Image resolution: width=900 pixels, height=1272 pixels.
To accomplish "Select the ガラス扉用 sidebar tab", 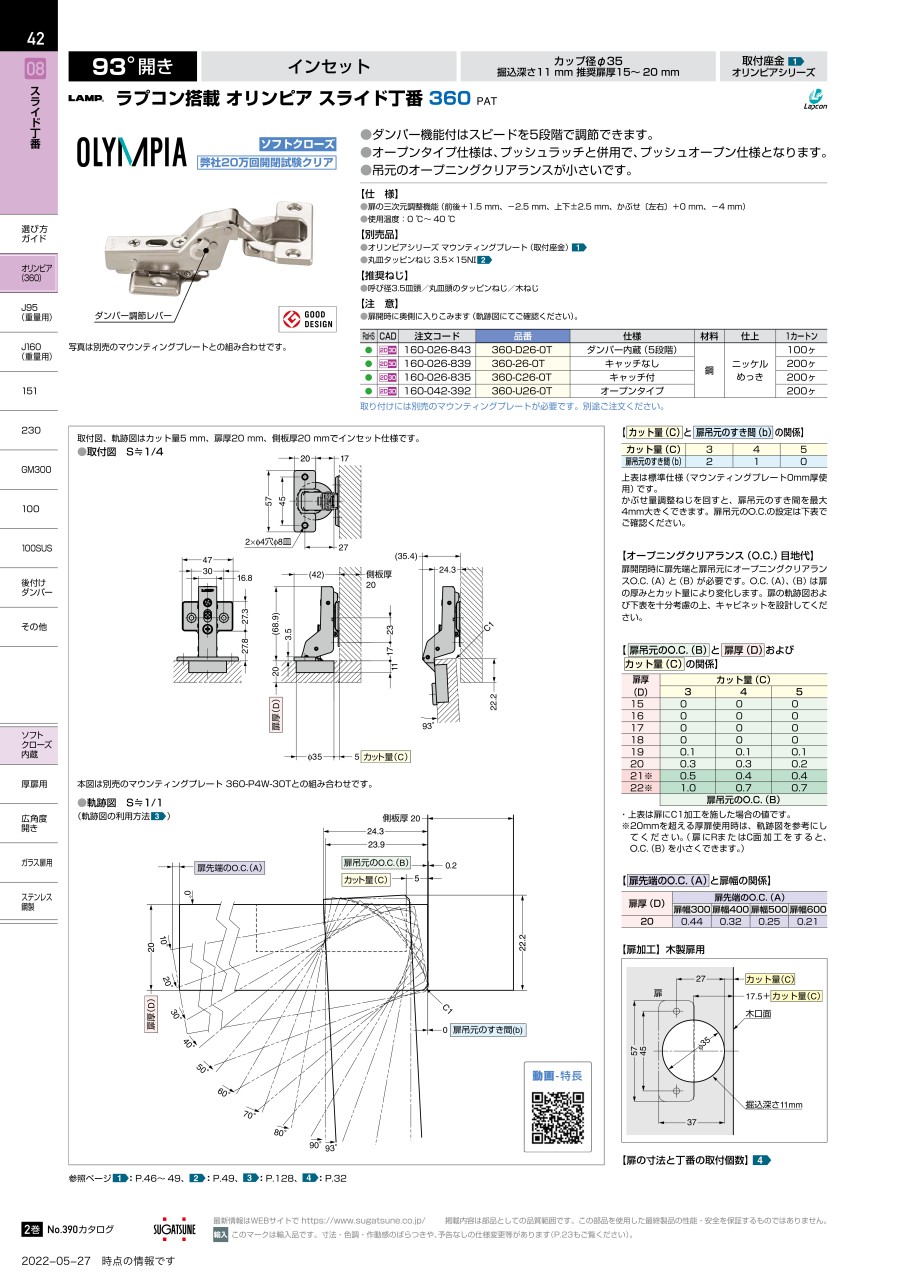I will (30, 862).
